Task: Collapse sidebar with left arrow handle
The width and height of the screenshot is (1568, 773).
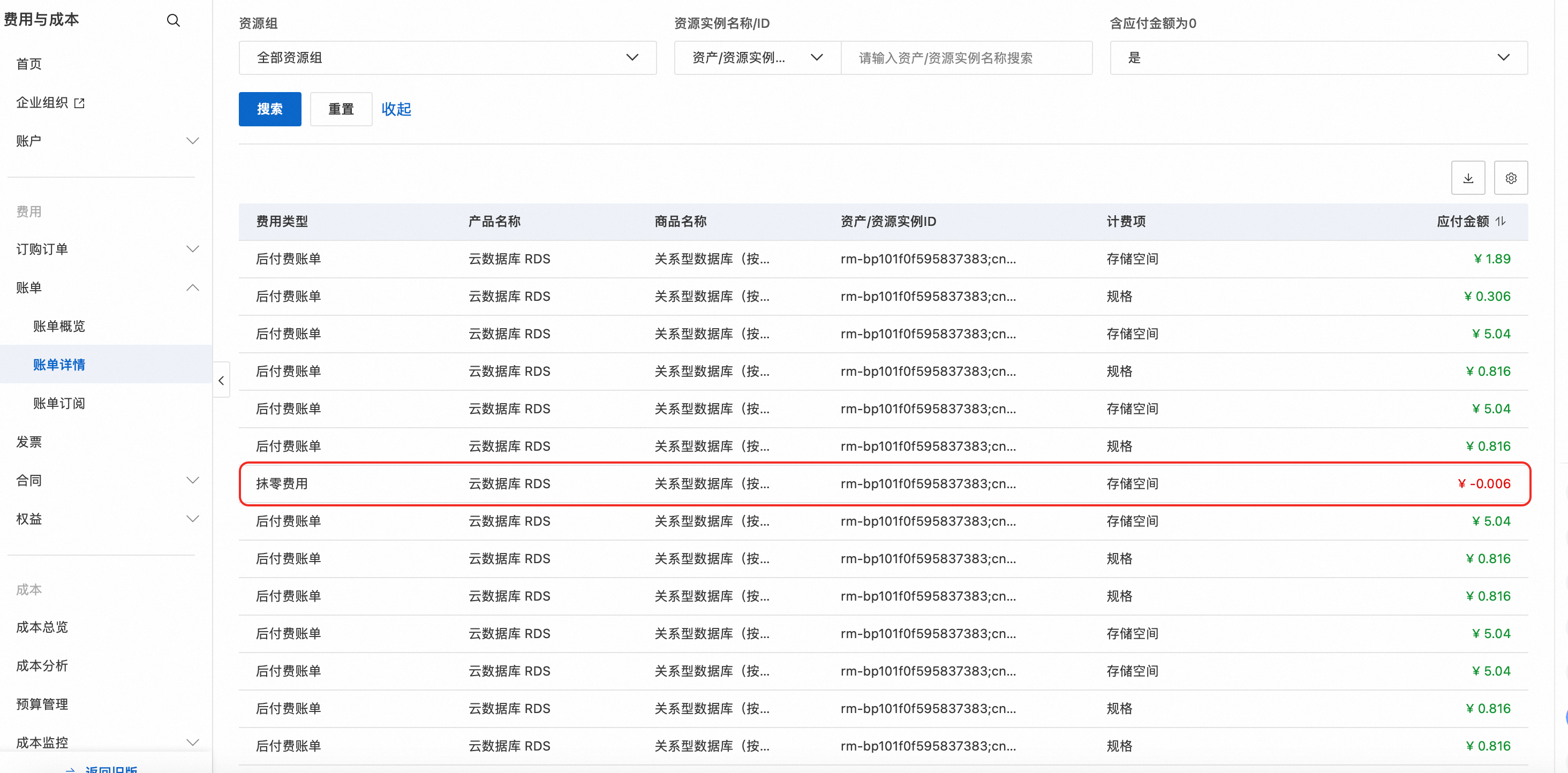Action: pos(222,381)
